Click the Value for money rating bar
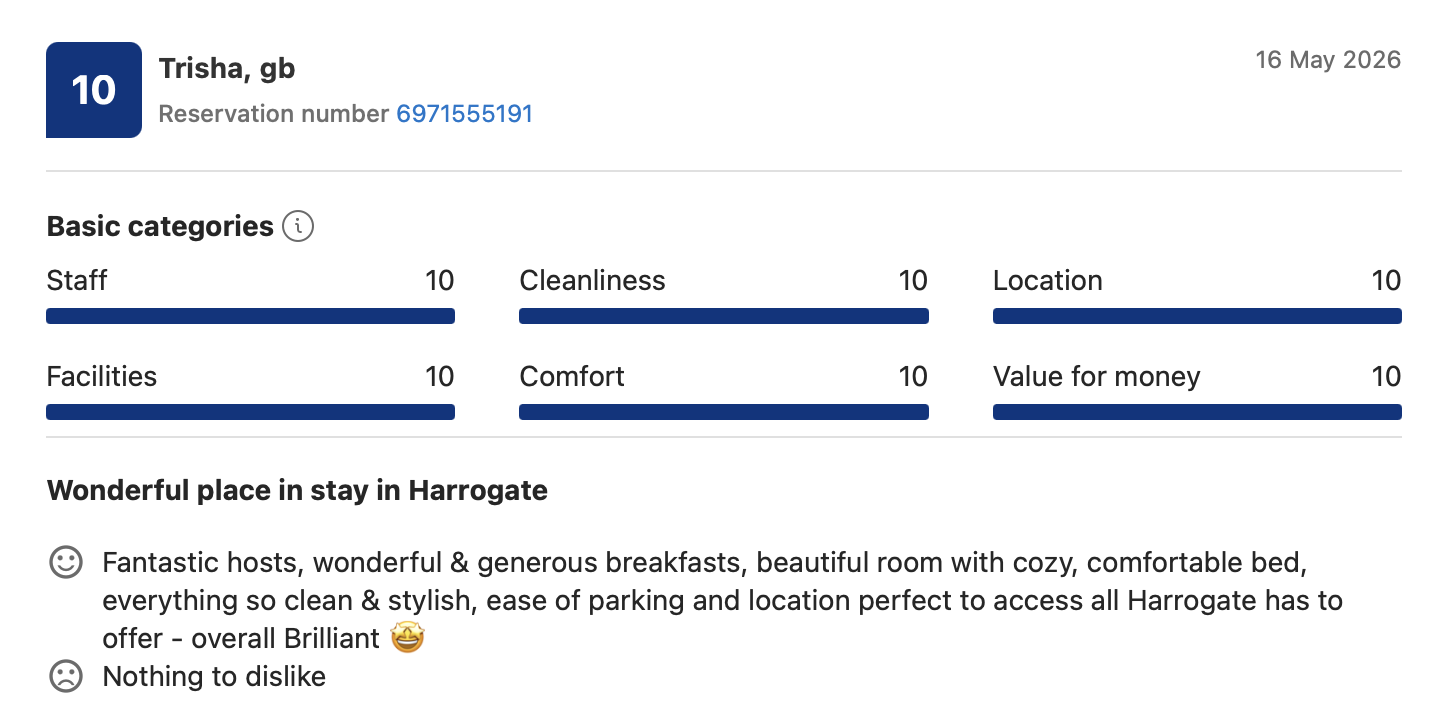 click(1197, 412)
